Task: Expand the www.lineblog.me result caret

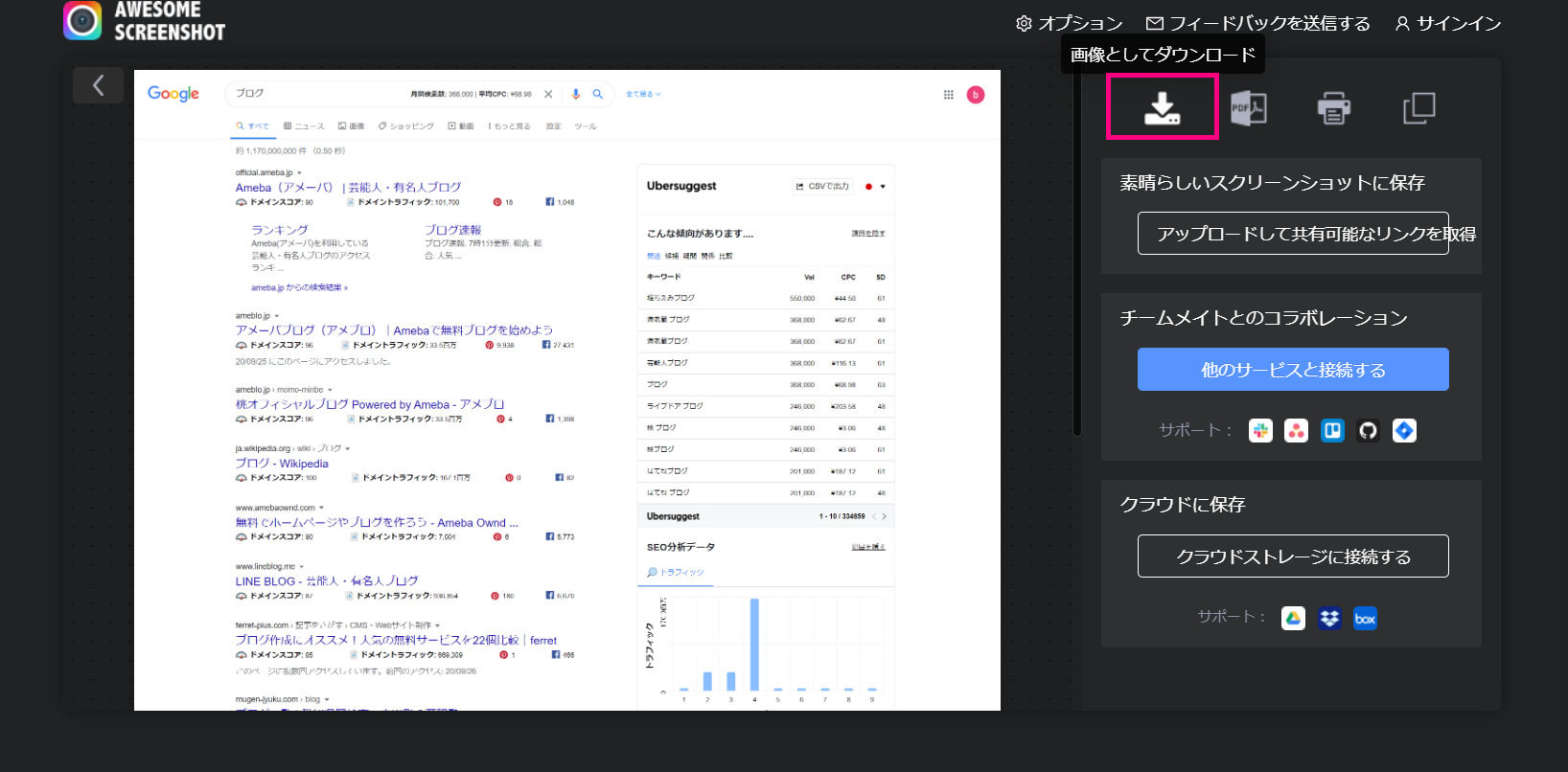Action: click(x=301, y=567)
